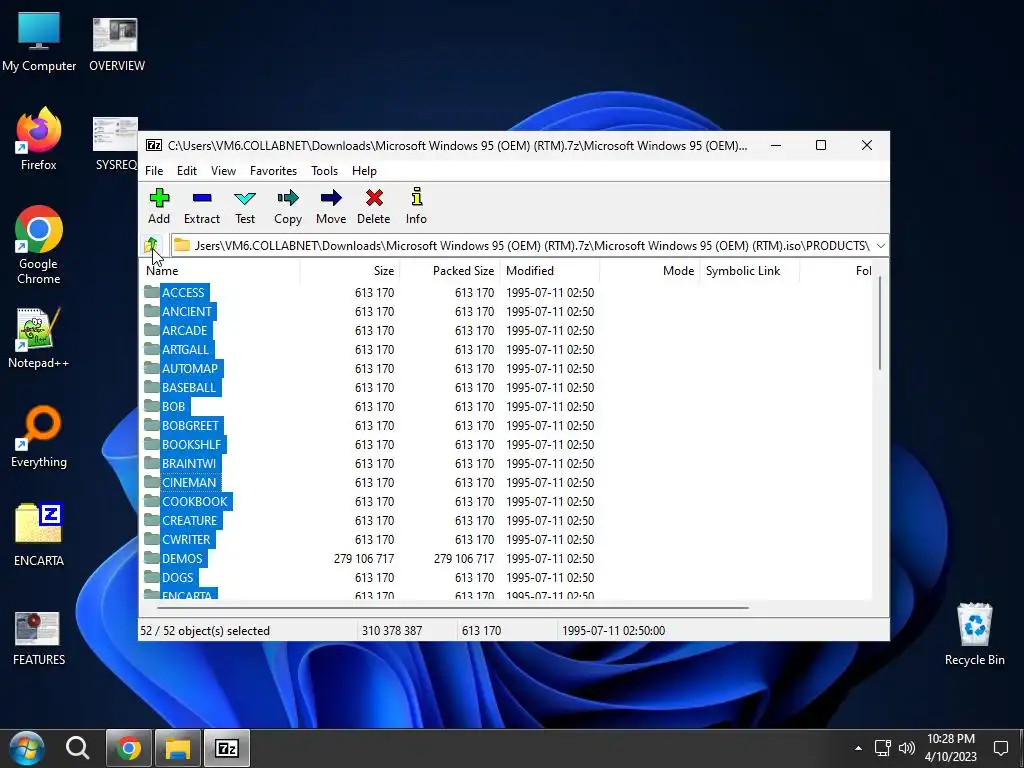Open the File menu
The width and height of the screenshot is (1024, 768).
tap(154, 170)
